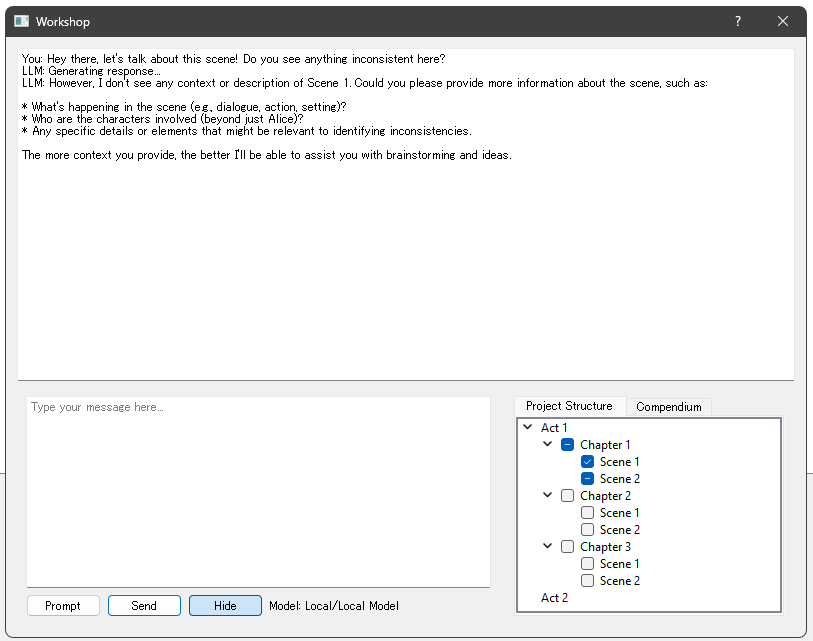813x641 pixels.
Task: Enable Scene 1 checkbox under Chapter 2
Action: [x=588, y=513]
